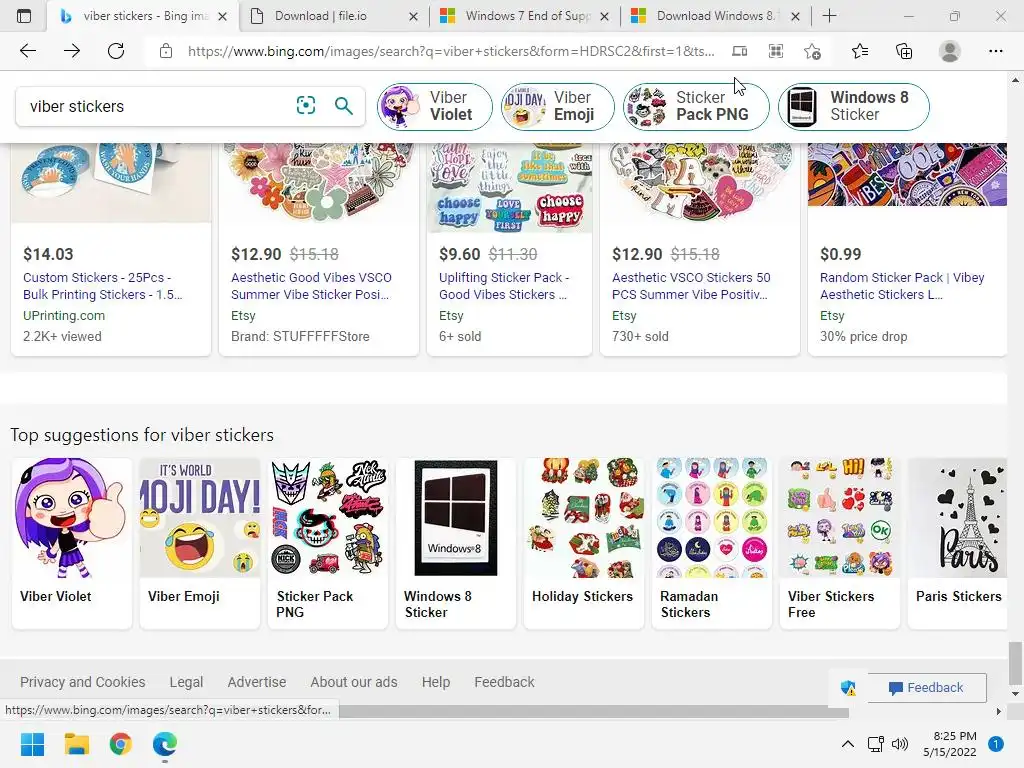The height and width of the screenshot is (768, 1024).
Task: Open Viber Stickers Free suggestion card
Action: click(x=840, y=542)
